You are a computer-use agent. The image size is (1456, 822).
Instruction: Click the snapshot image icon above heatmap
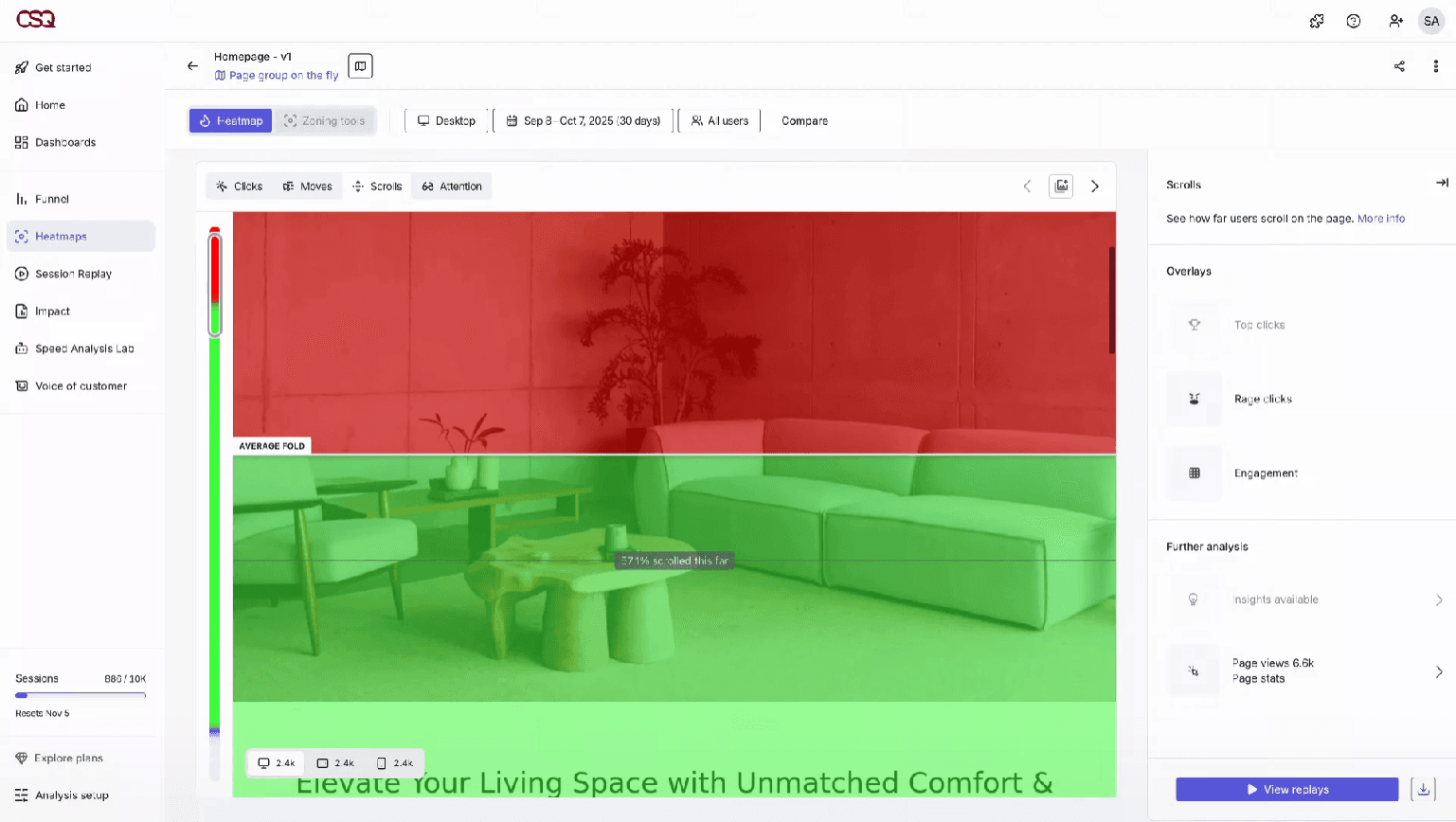click(x=1061, y=187)
